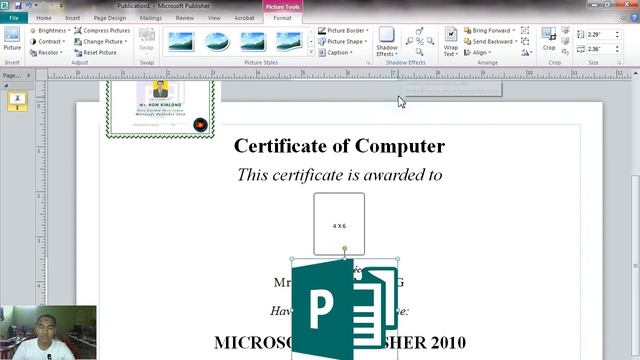This screenshot has width=640, height=360.
Task: Open the Rotate icon dropdown
Action: click(x=527, y=53)
